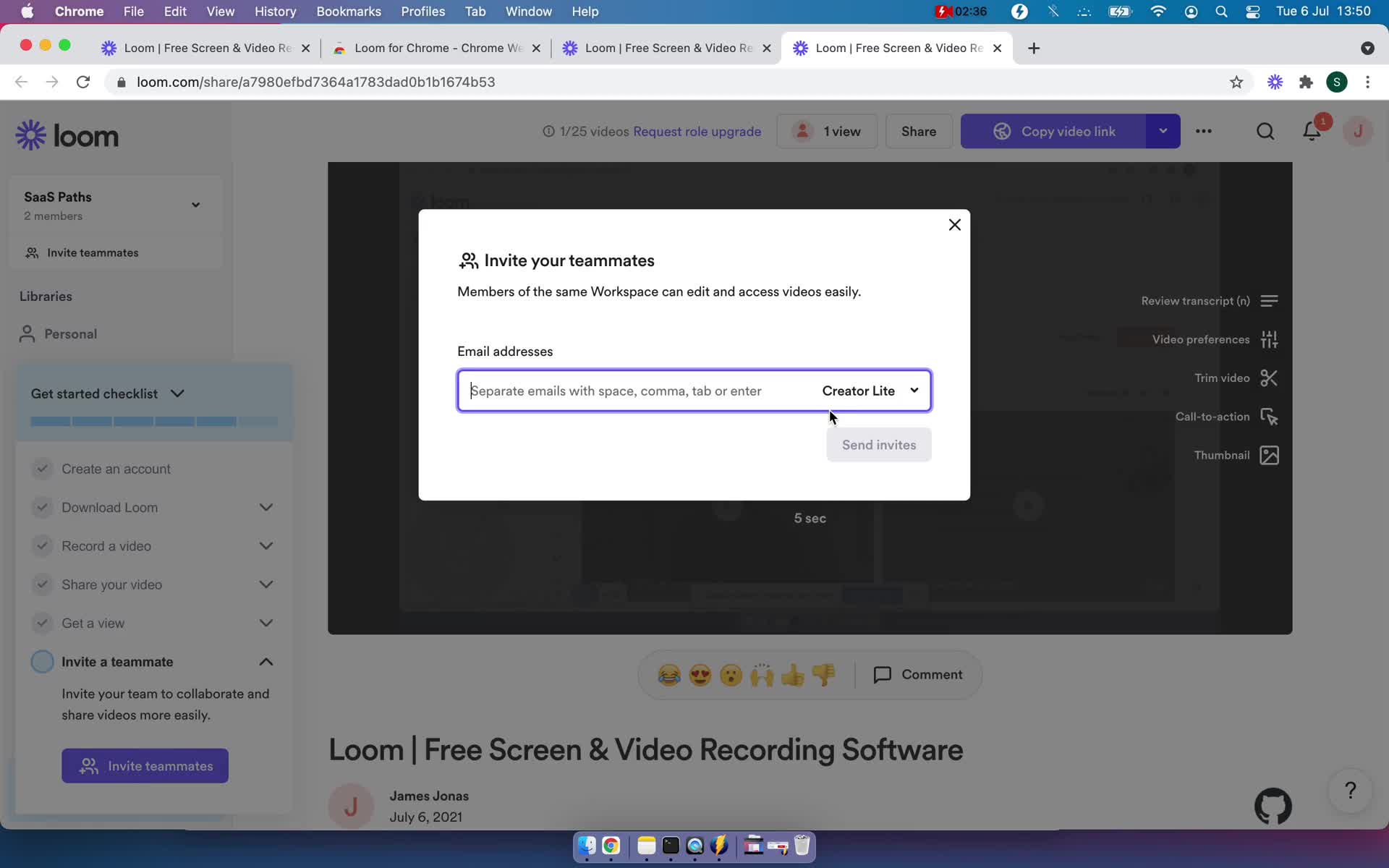
Task: Click the Loom search icon
Action: tap(1264, 131)
